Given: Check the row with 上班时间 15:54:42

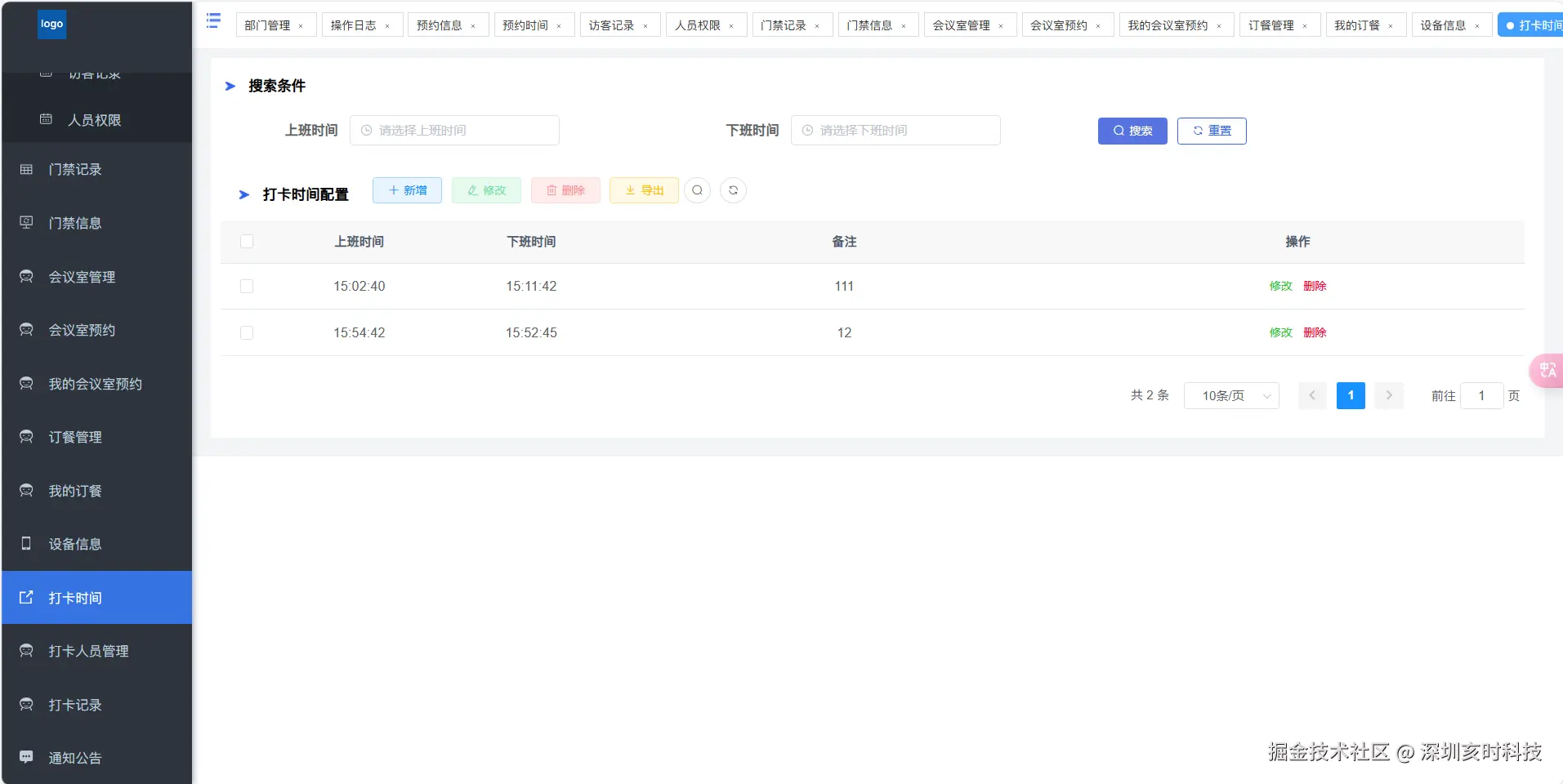Looking at the screenshot, I should coord(247,332).
